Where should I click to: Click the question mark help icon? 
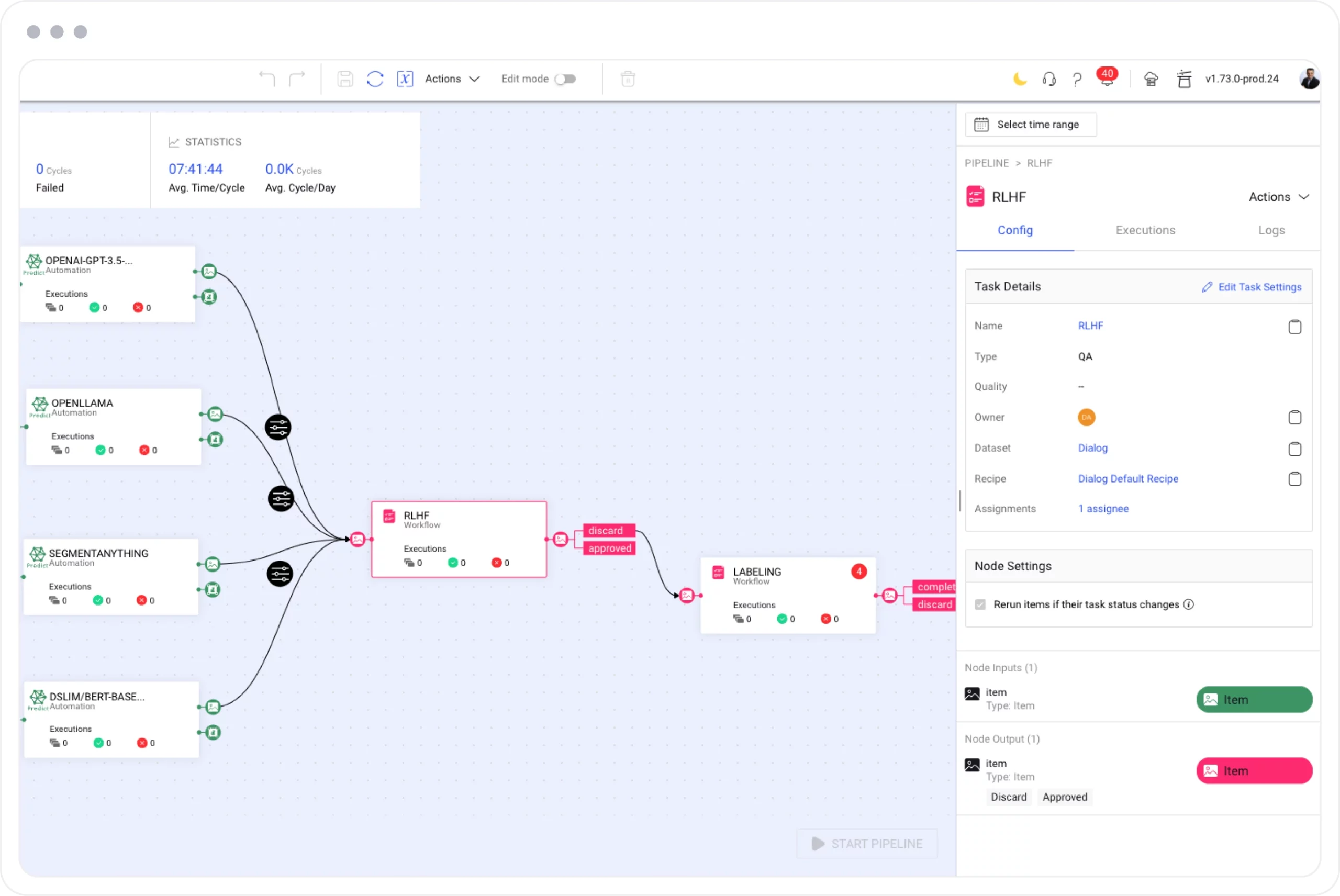[x=1077, y=79]
